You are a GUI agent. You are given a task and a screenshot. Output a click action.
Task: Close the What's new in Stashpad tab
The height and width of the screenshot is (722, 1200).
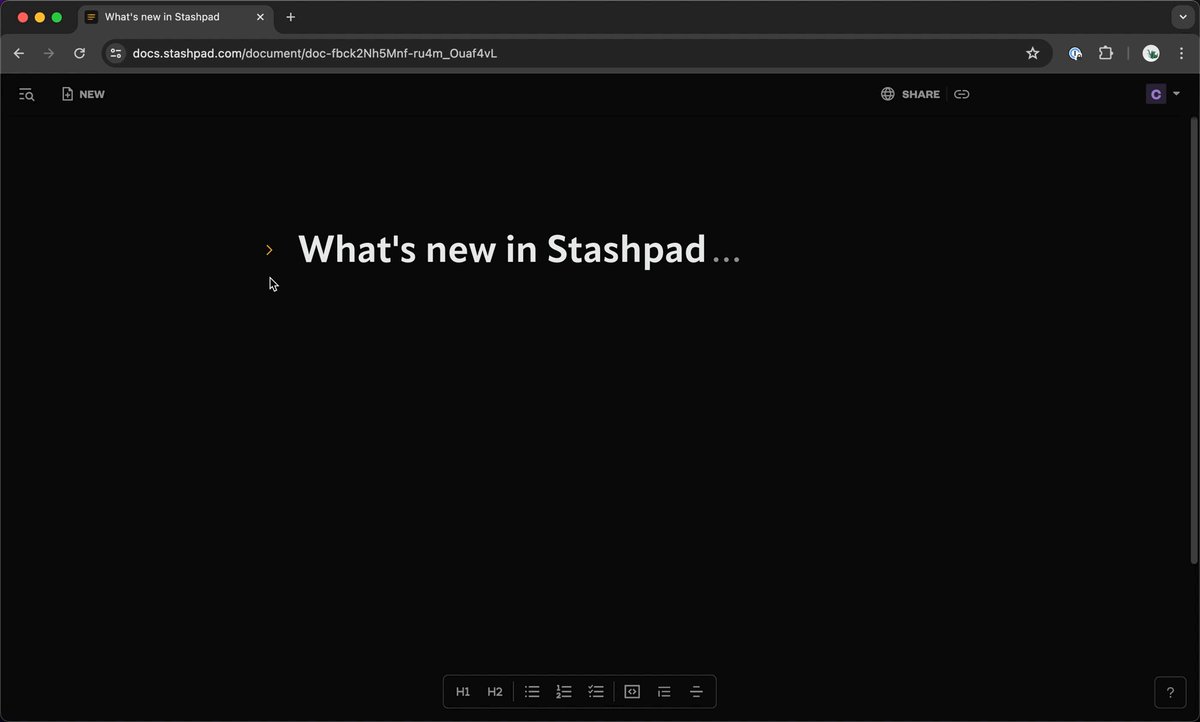click(x=261, y=17)
